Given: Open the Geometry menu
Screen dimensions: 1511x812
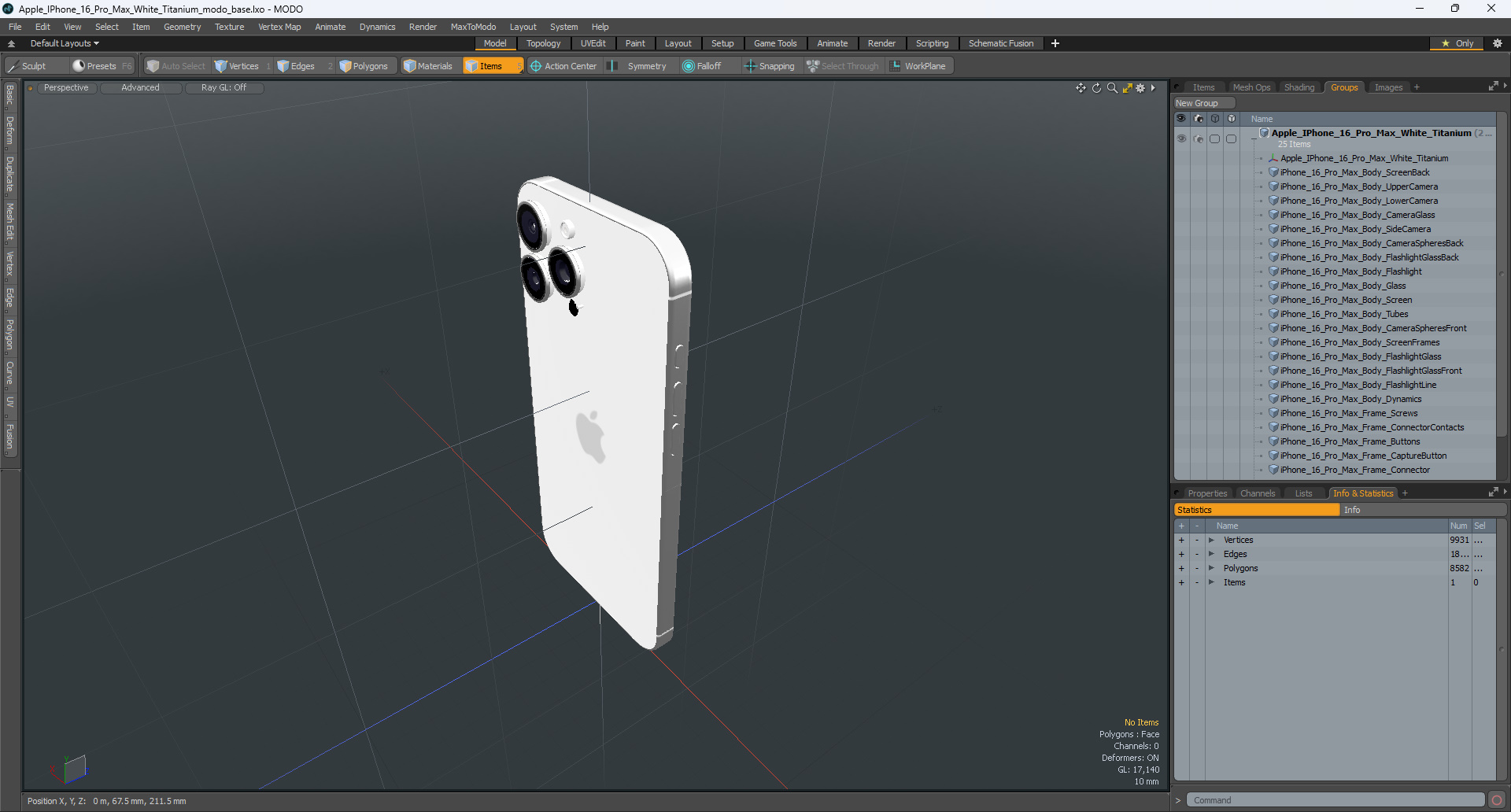Looking at the screenshot, I should (x=182, y=27).
